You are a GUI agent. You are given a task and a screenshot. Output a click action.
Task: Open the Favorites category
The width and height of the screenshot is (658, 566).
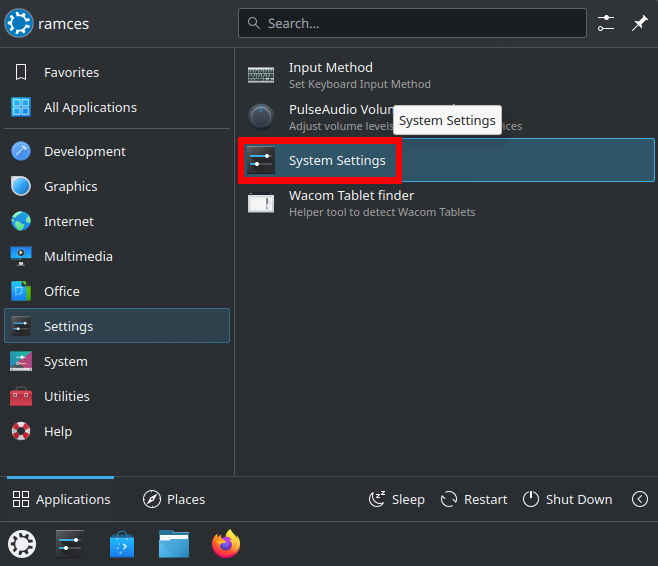coord(117,72)
